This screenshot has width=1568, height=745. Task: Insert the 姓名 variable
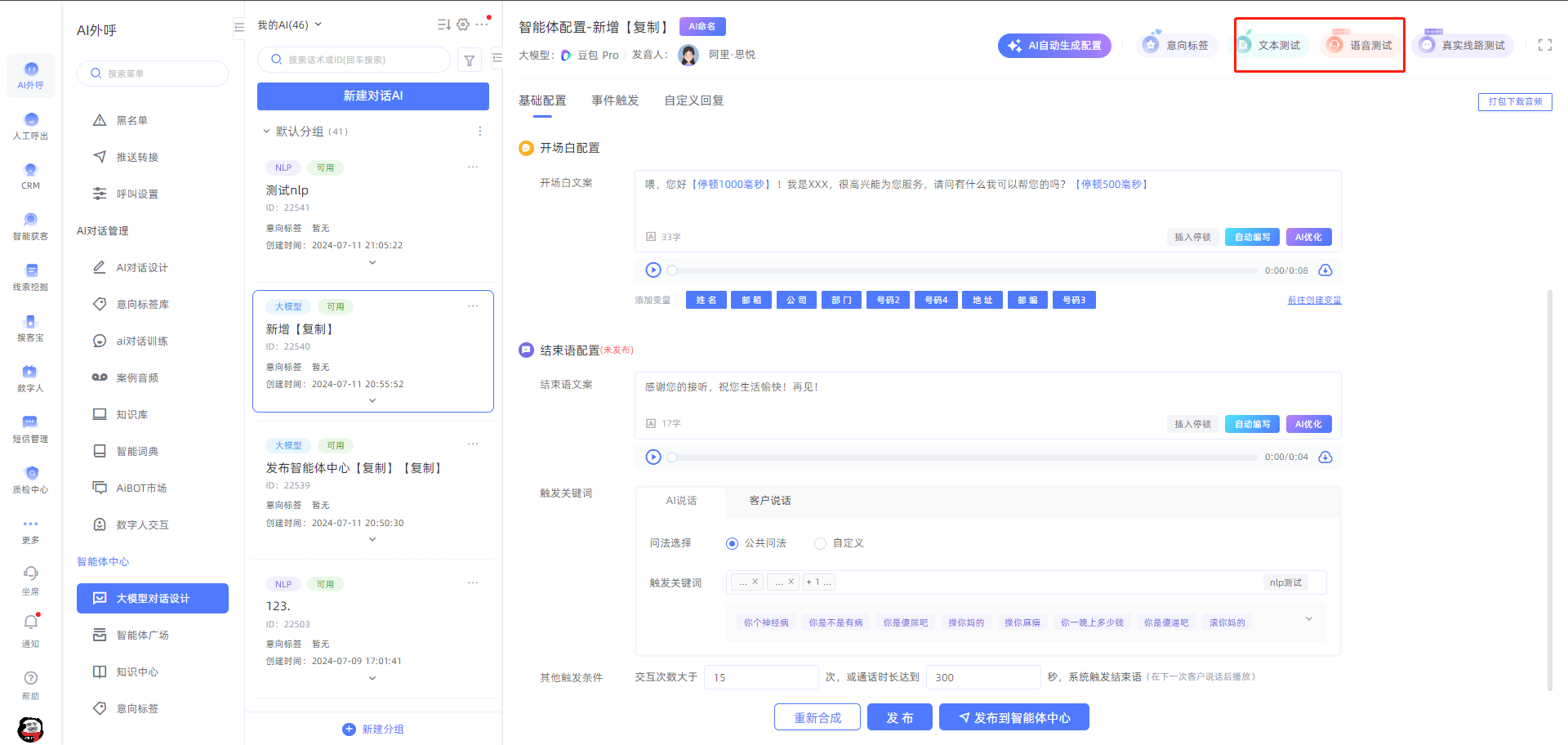706,301
